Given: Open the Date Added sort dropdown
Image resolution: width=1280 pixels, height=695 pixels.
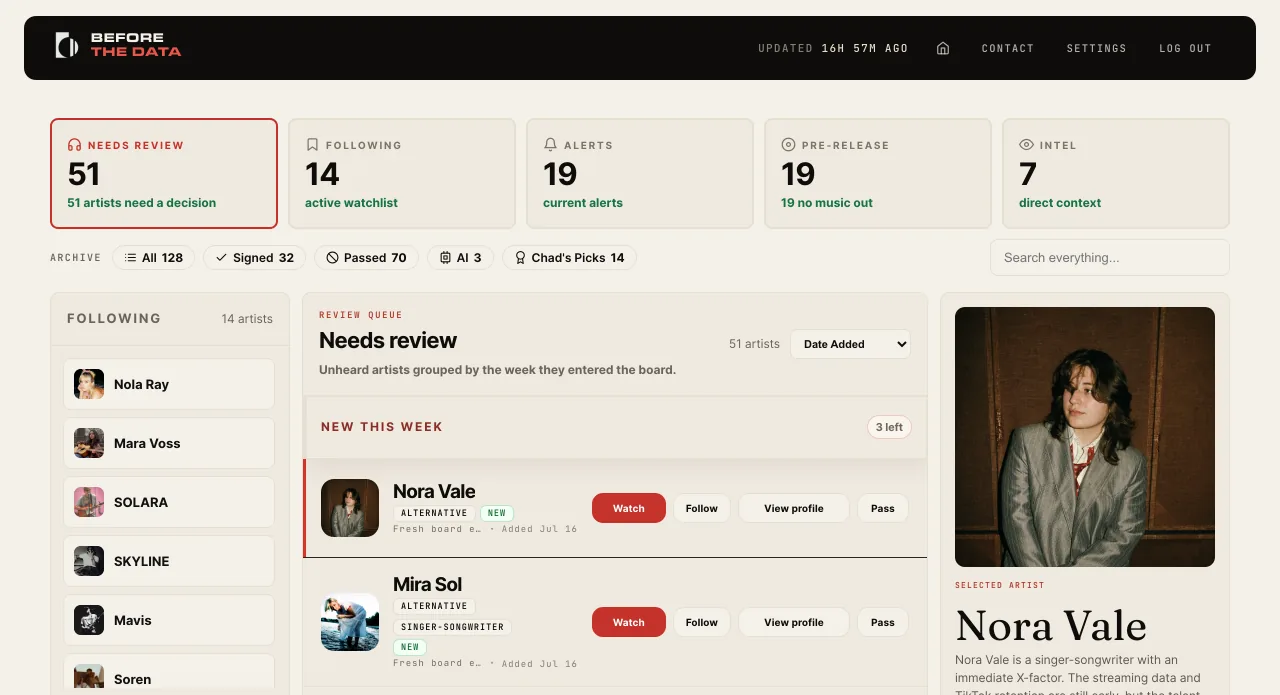Looking at the screenshot, I should 851,344.
